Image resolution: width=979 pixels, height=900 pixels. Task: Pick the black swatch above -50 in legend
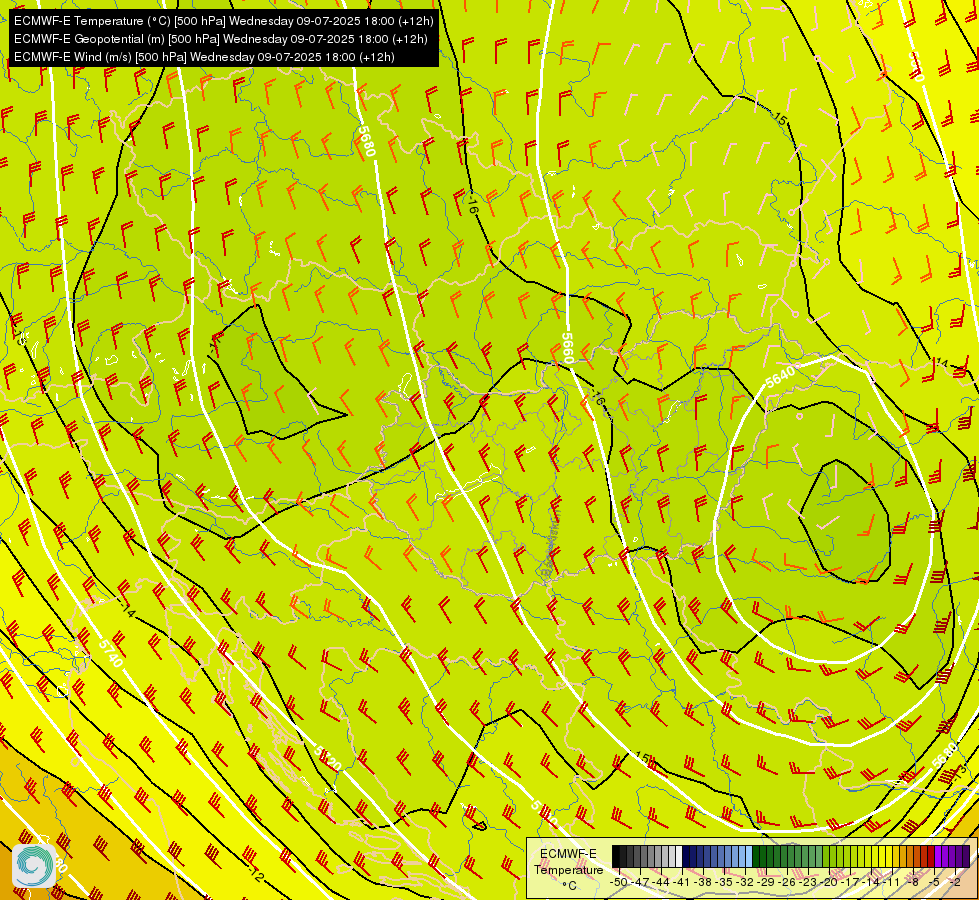point(616,856)
